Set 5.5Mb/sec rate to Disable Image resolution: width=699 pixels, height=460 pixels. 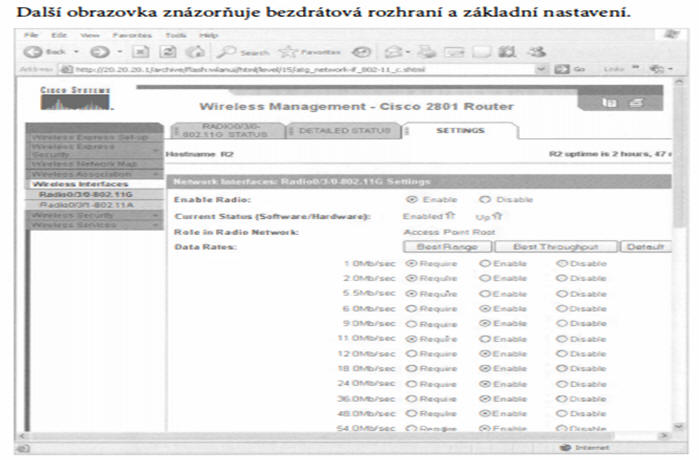point(562,294)
